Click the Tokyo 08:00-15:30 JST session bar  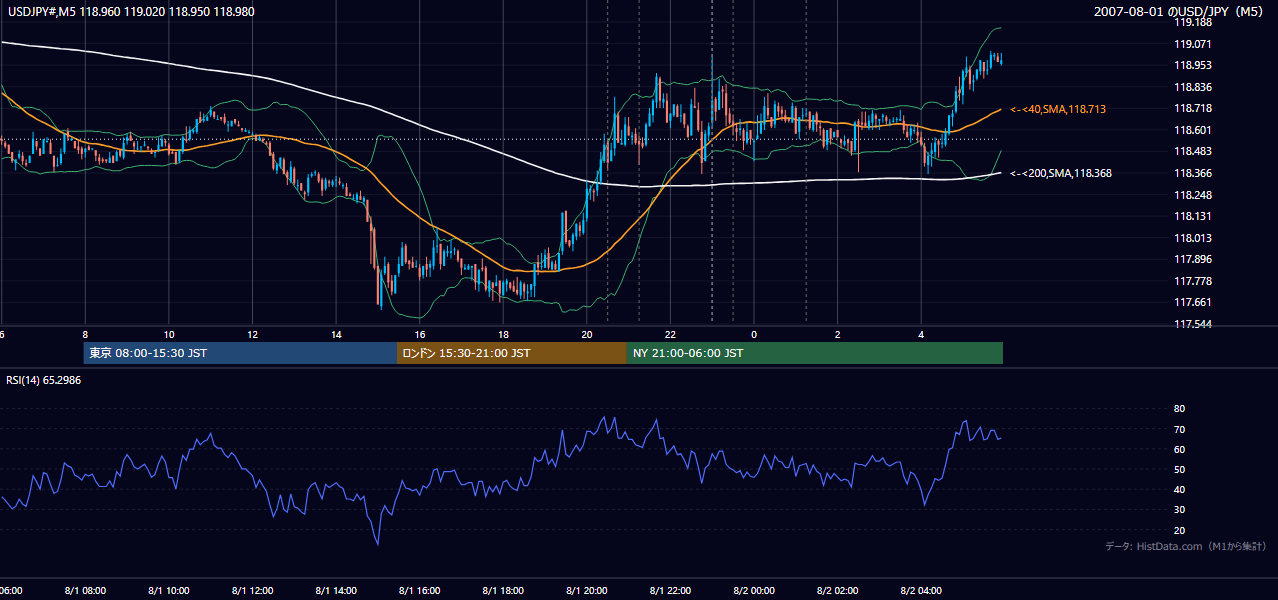point(241,353)
